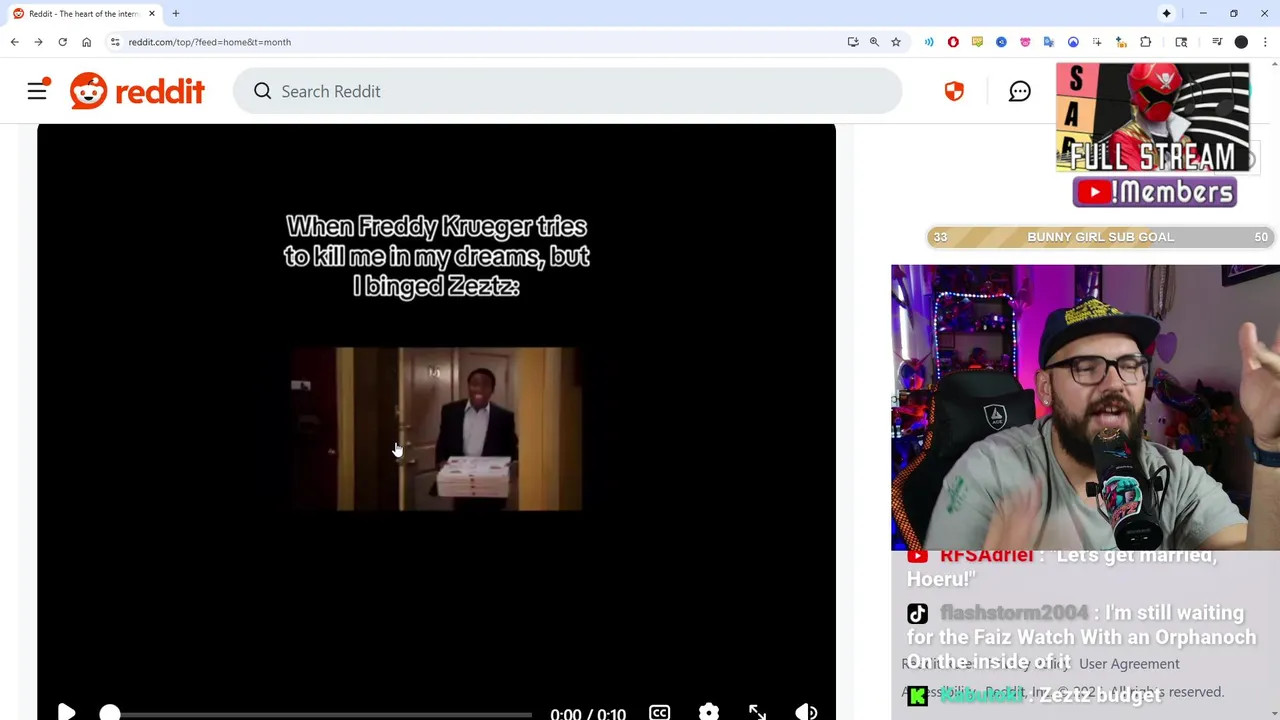The height and width of the screenshot is (720, 1280).
Task: Open the browser tab search side panel icon
Action: point(1181,42)
